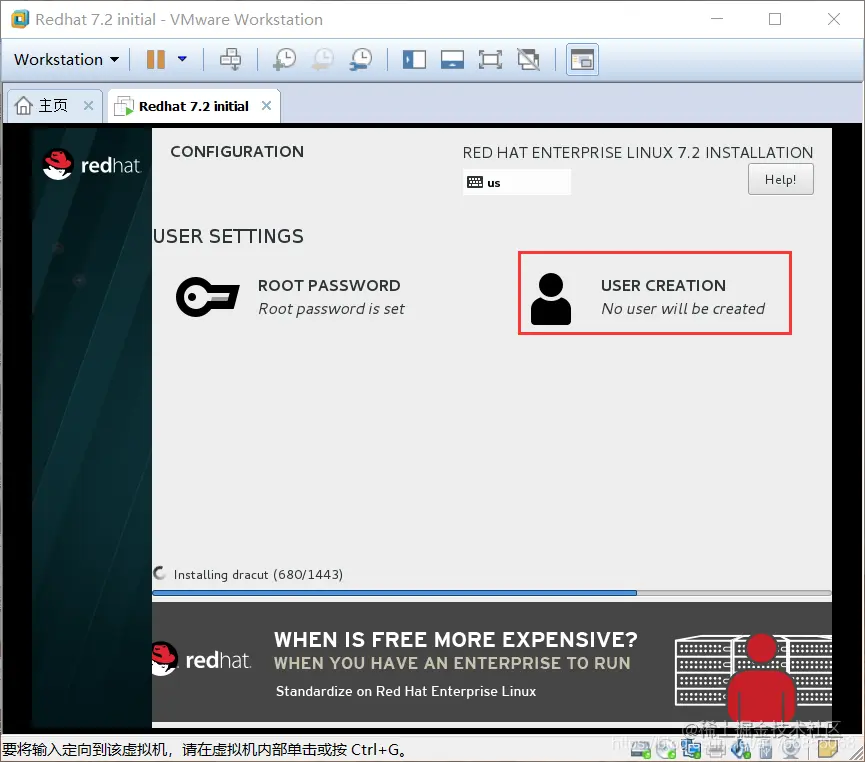865x762 pixels.
Task: Expand the power options dropdown arrow
Action: pos(182,58)
